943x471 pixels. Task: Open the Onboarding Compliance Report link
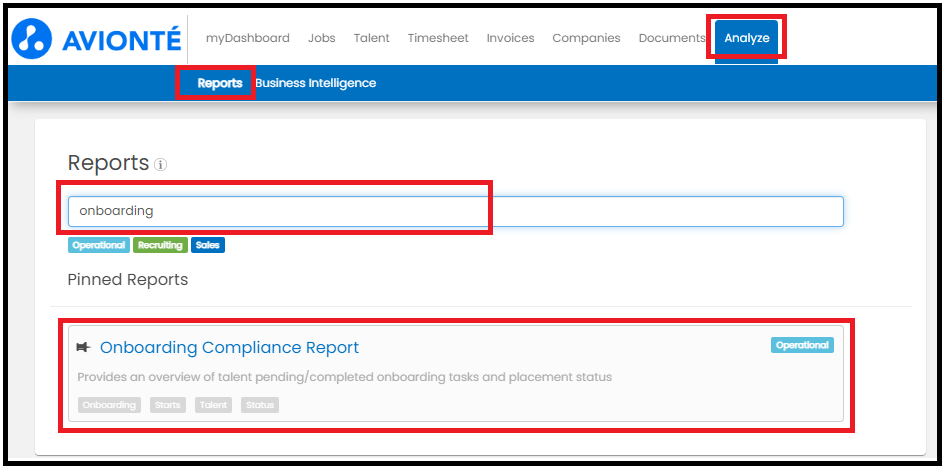229,347
